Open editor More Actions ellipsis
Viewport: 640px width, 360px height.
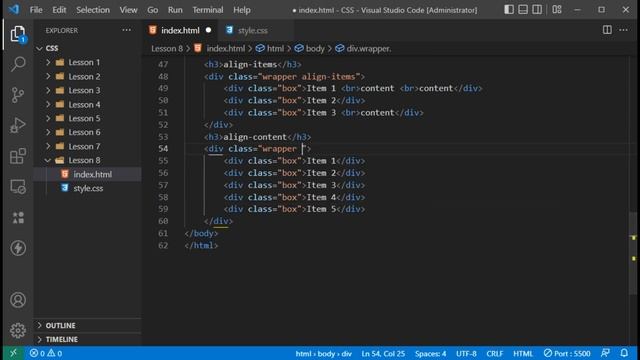623,30
